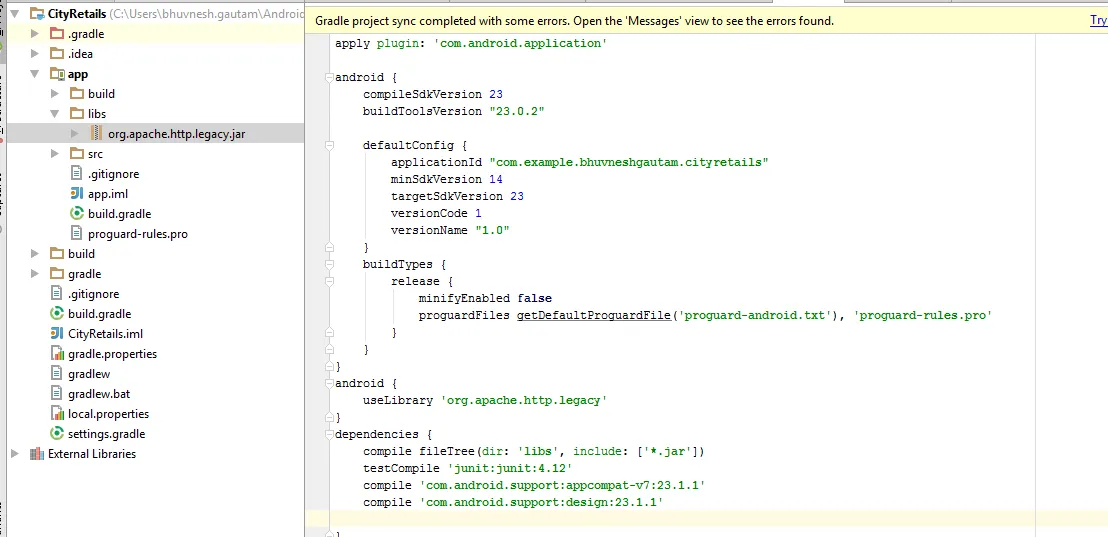Screen dimensions: 1108x537
Task: Click the gradlew file icon
Action: click(x=57, y=374)
